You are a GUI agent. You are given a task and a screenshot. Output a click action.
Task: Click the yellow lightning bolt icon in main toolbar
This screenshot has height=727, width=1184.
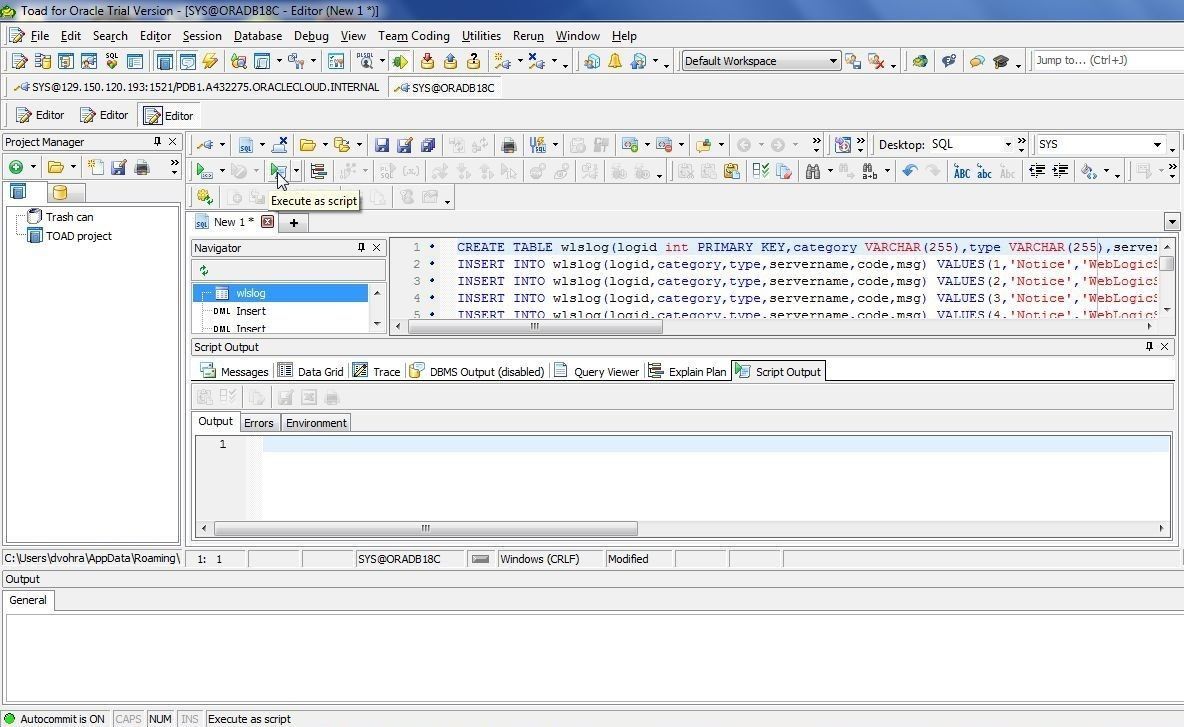210,61
